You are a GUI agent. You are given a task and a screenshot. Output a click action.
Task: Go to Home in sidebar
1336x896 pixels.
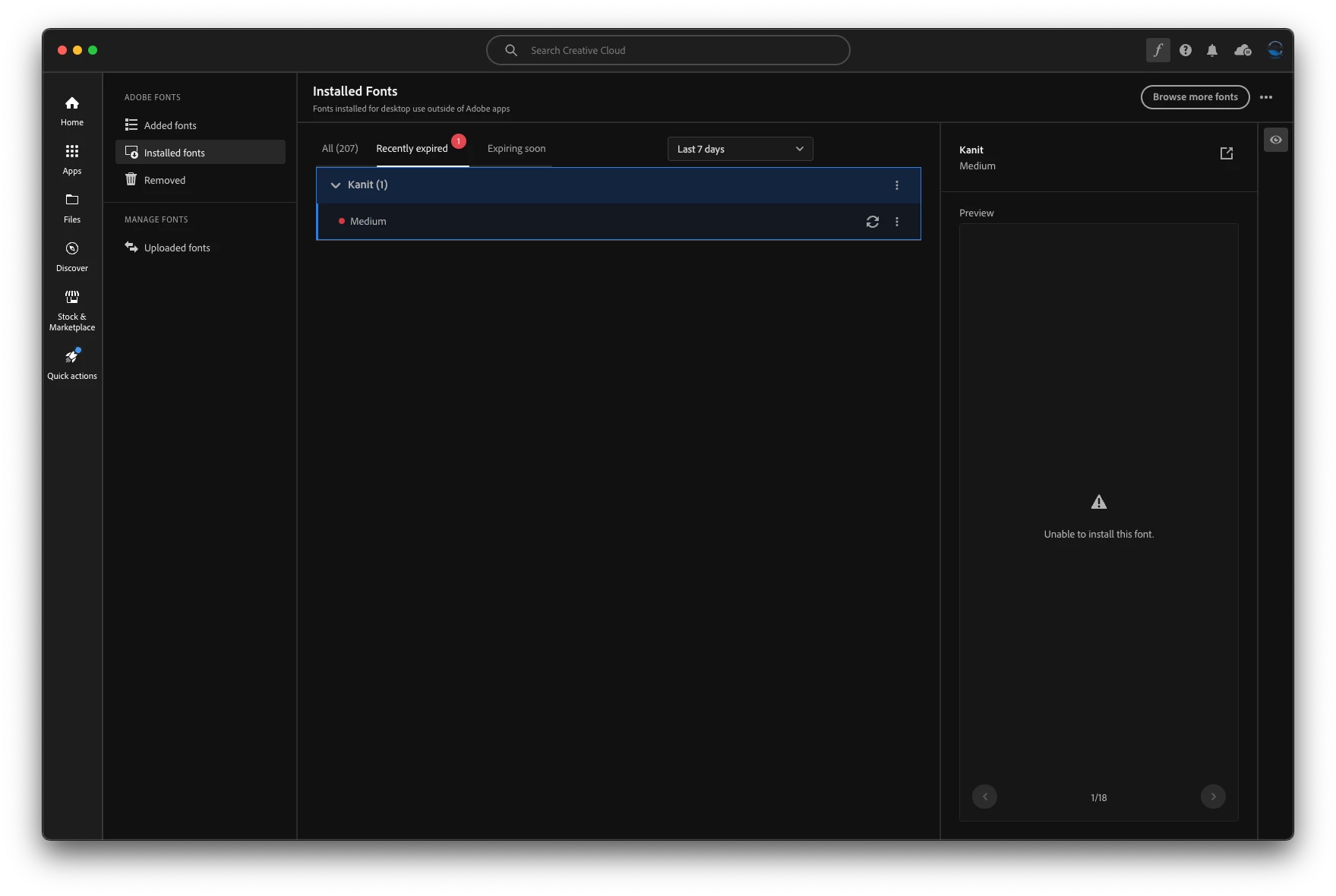pyautogui.click(x=72, y=111)
